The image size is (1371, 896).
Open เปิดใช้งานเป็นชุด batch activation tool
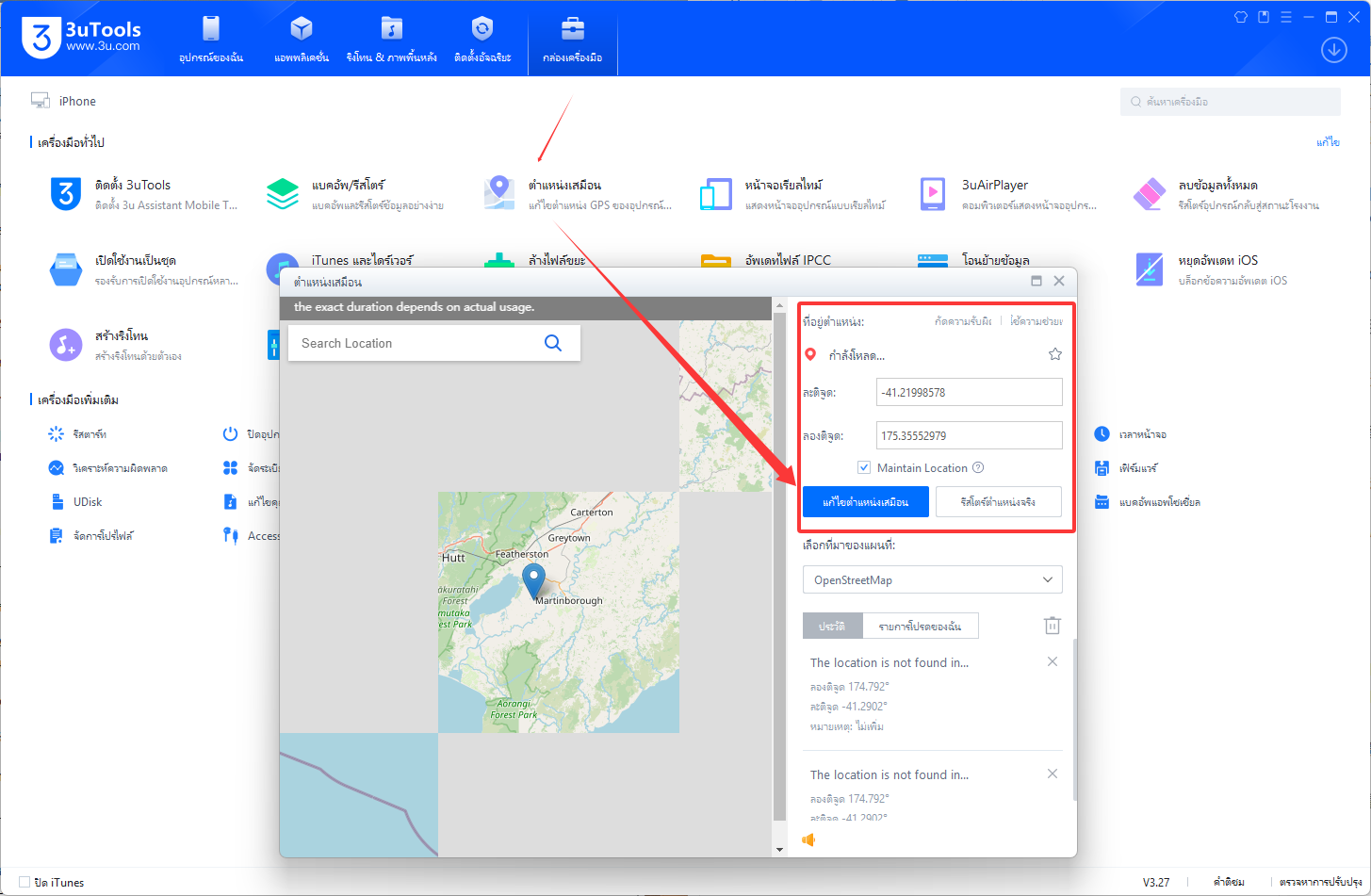[143, 269]
